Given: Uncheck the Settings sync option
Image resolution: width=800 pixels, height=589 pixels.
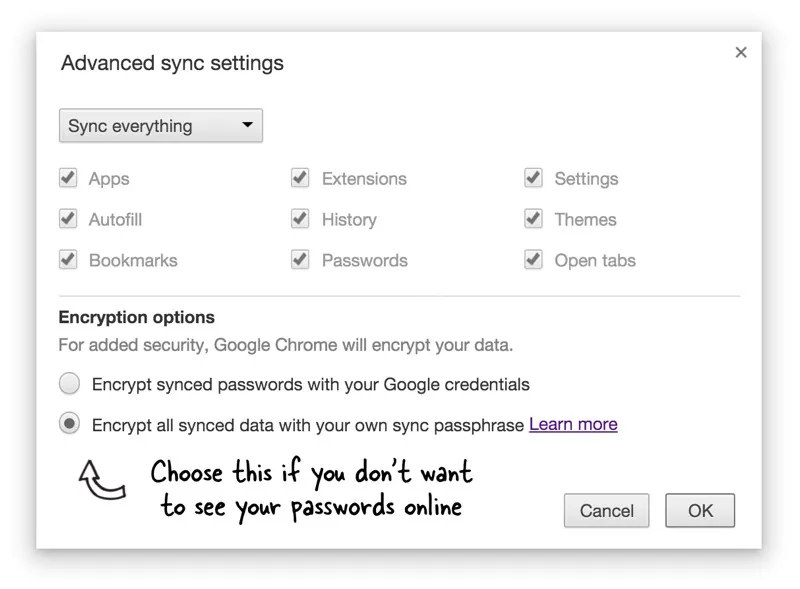Looking at the screenshot, I should pos(533,178).
